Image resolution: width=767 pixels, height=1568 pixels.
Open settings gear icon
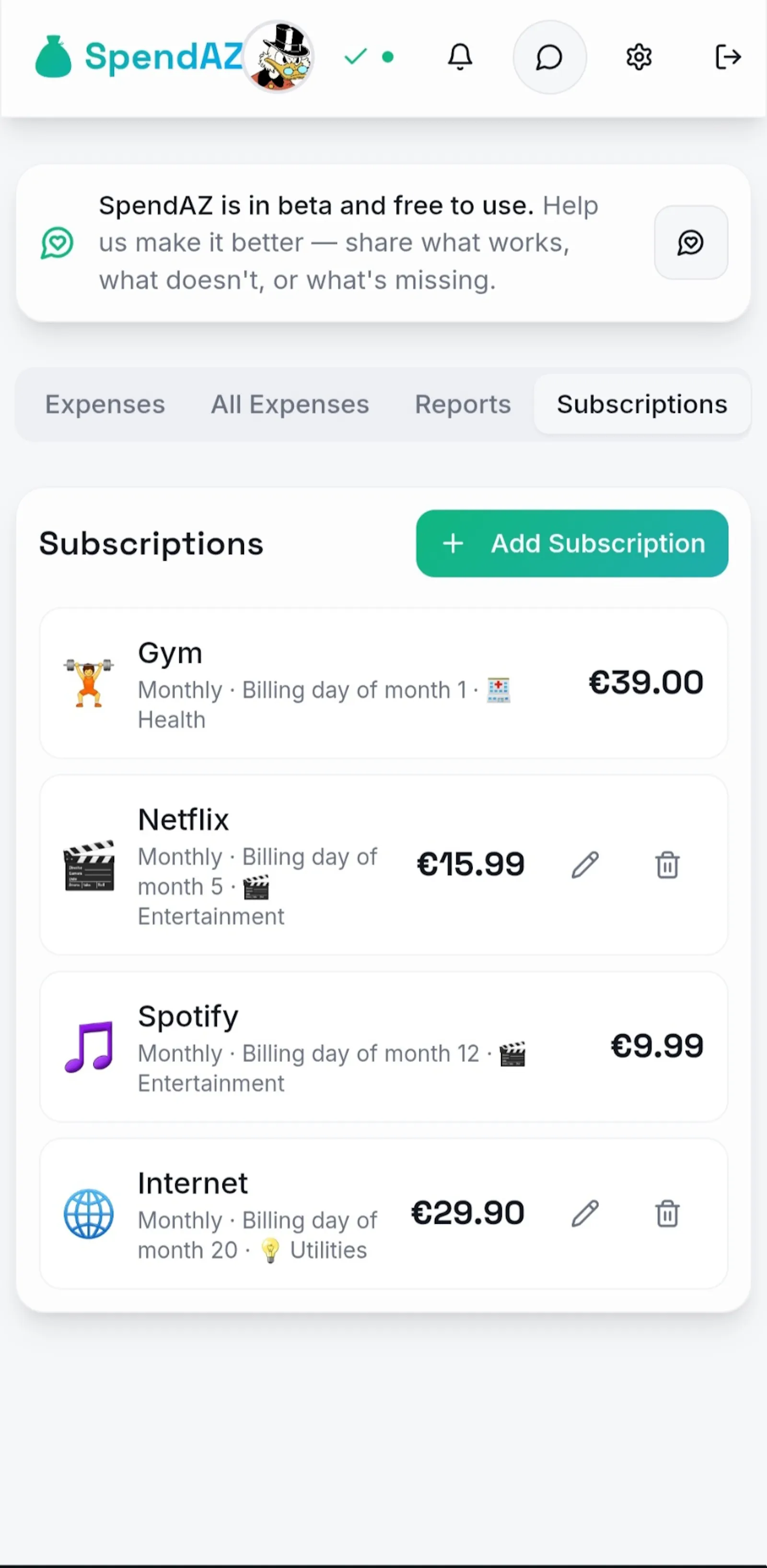coord(639,57)
